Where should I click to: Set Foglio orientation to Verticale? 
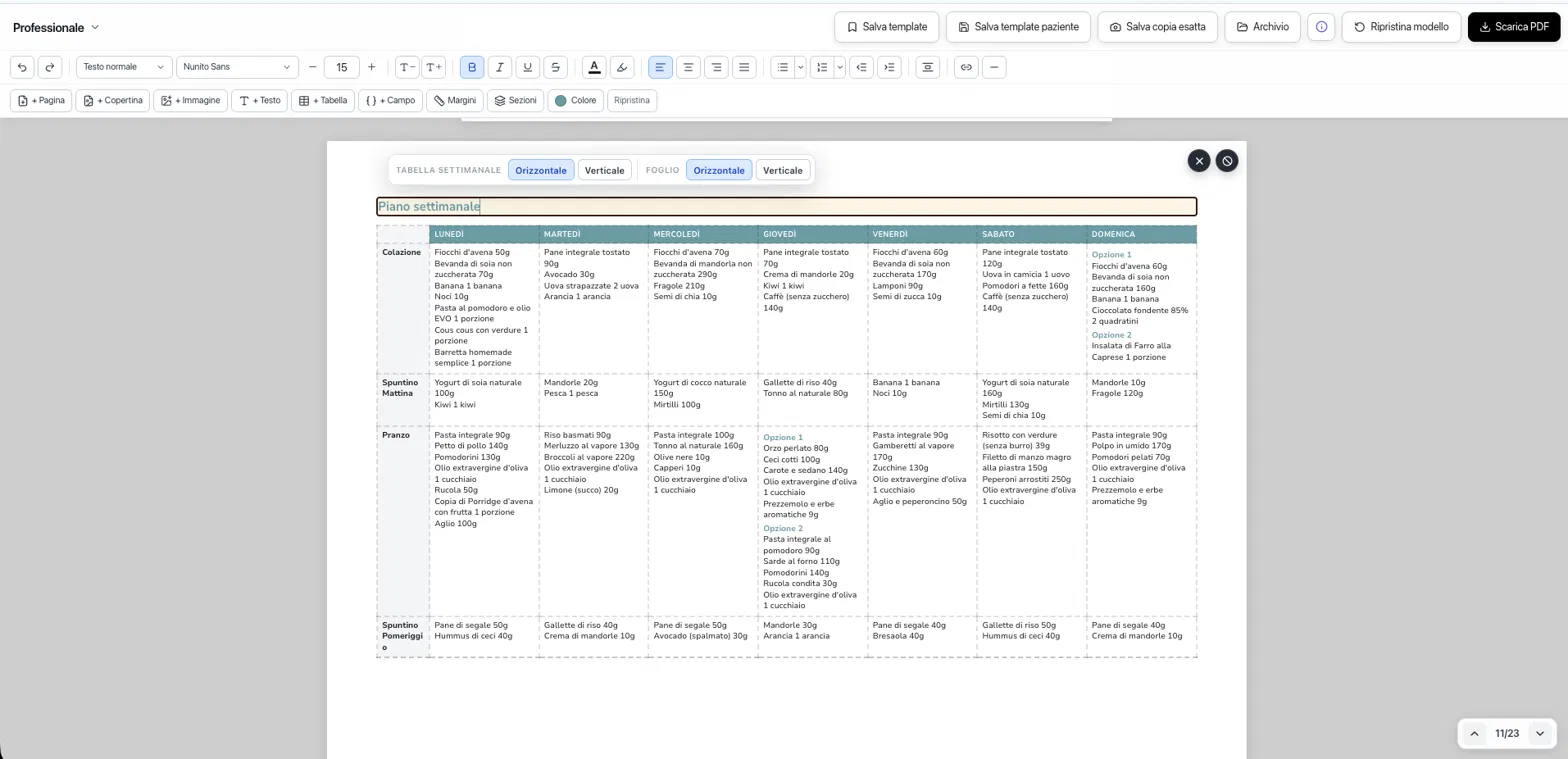[x=782, y=170]
